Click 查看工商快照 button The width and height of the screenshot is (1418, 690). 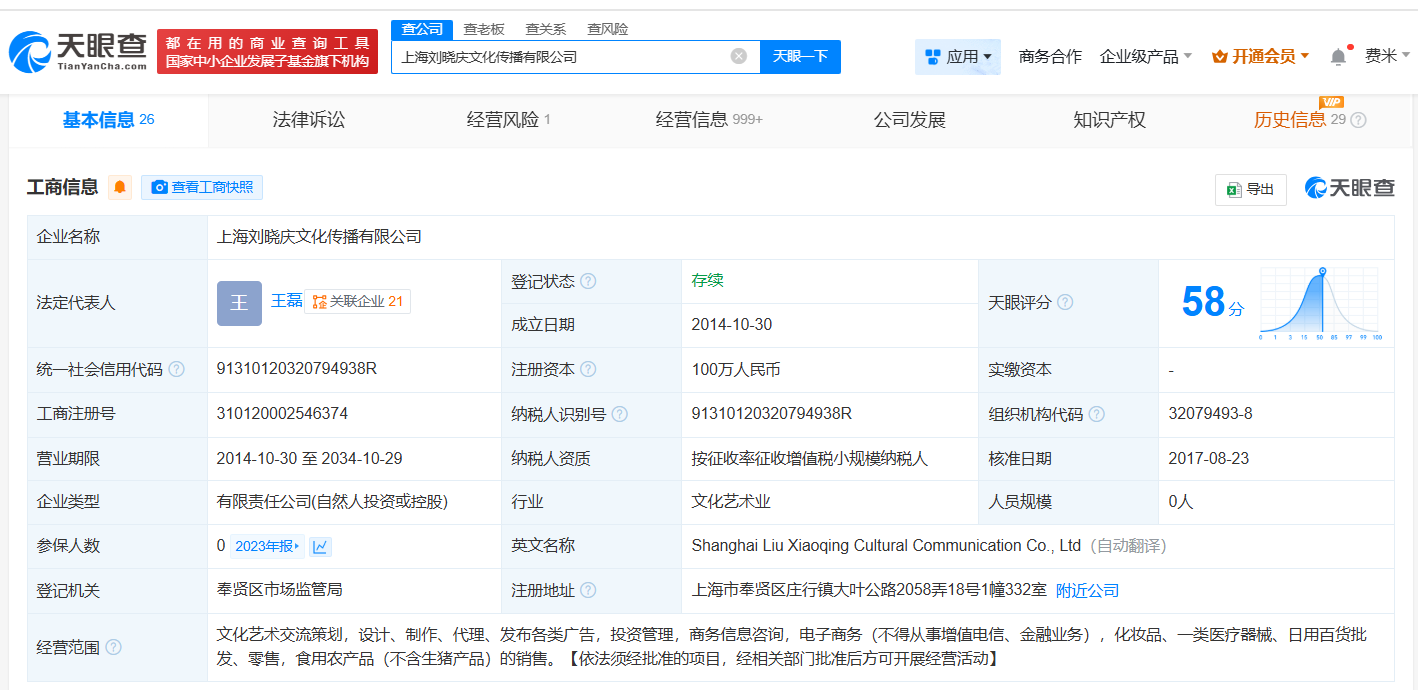point(202,187)
